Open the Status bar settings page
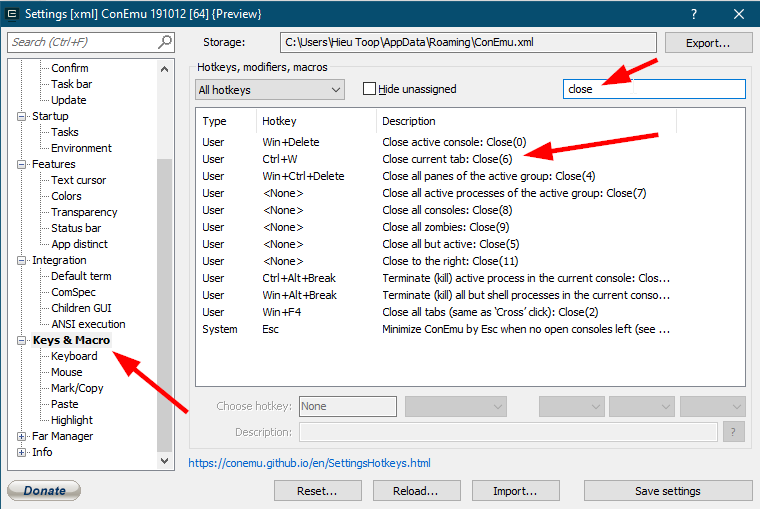760x509 pixels. coord(78,228)
